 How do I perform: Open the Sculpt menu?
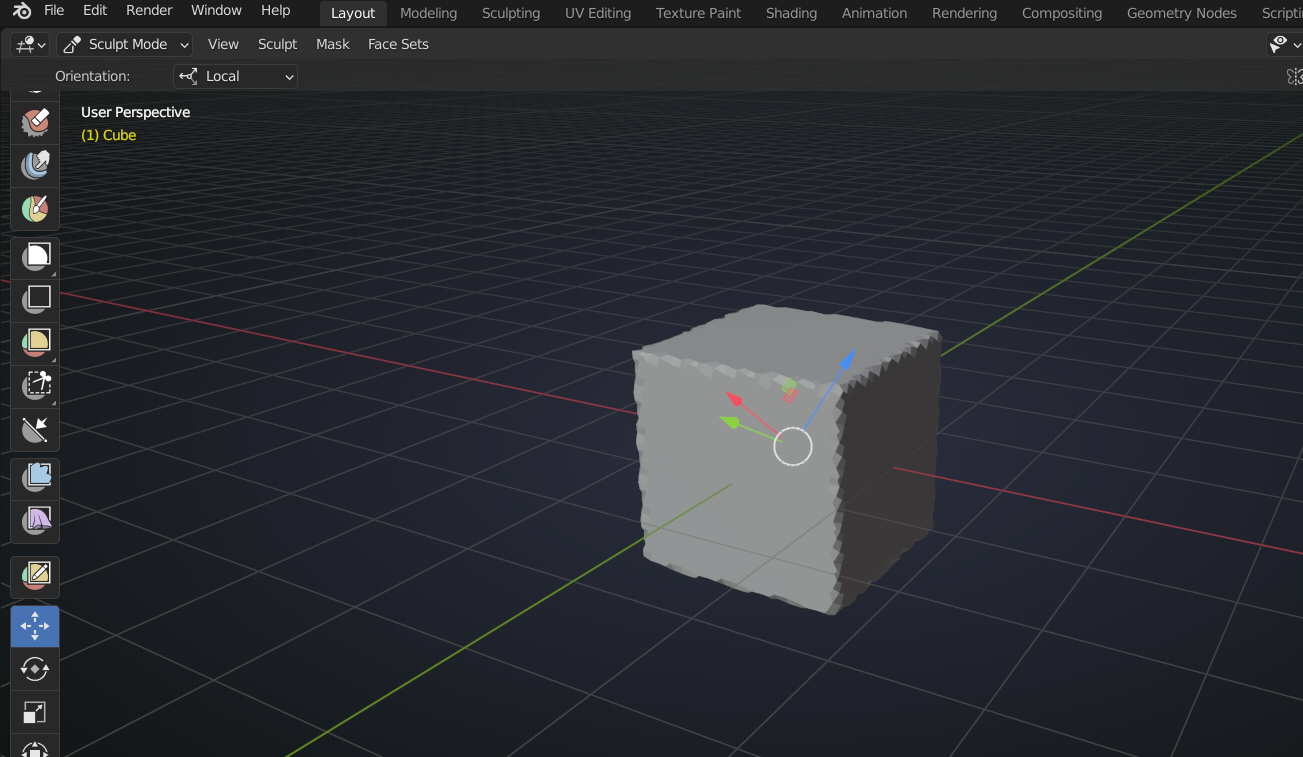pyautogui.click(x=277, y=44)
